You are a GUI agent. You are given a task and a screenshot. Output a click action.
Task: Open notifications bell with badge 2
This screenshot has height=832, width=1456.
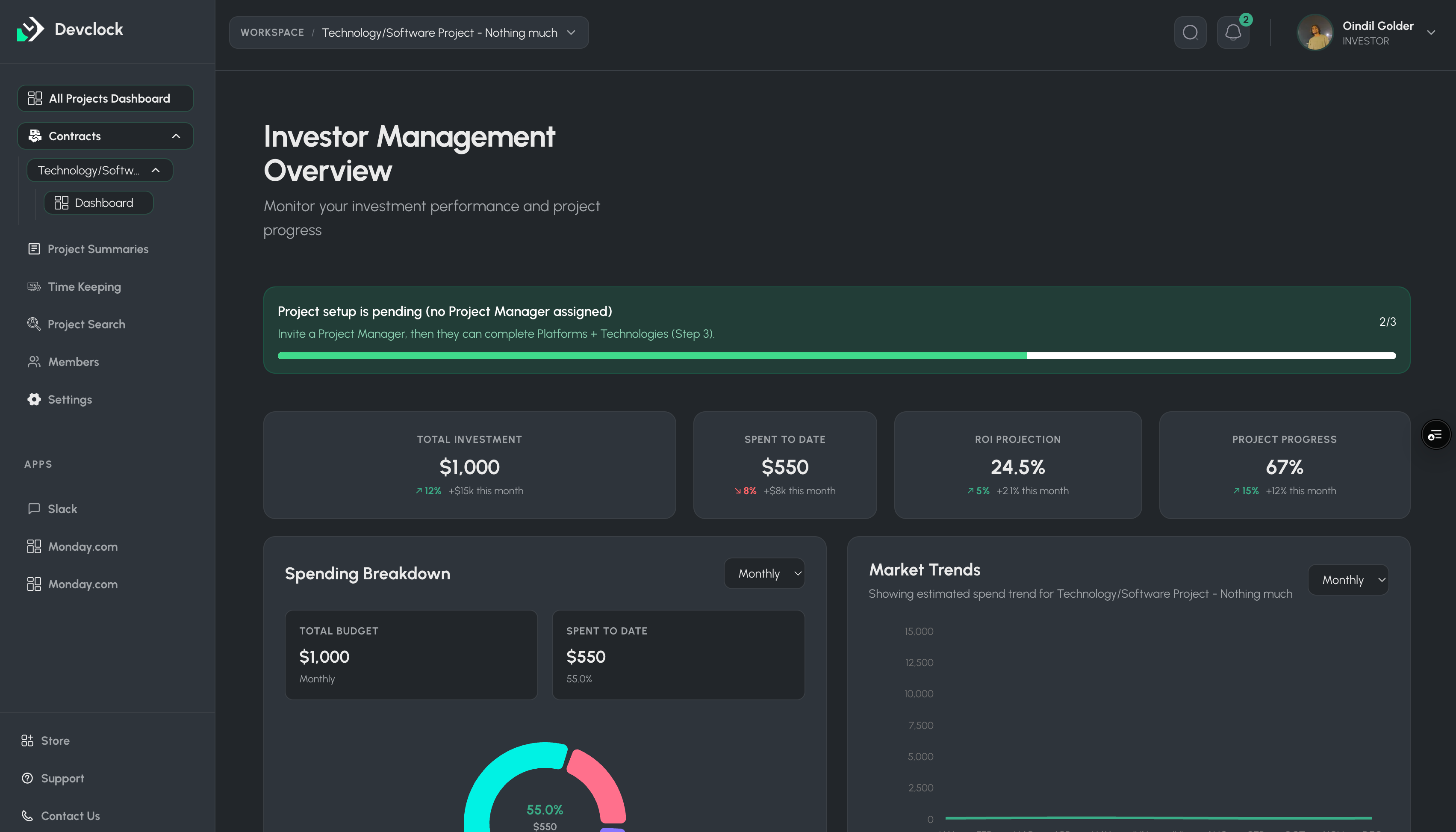[x=1233, y=32]
